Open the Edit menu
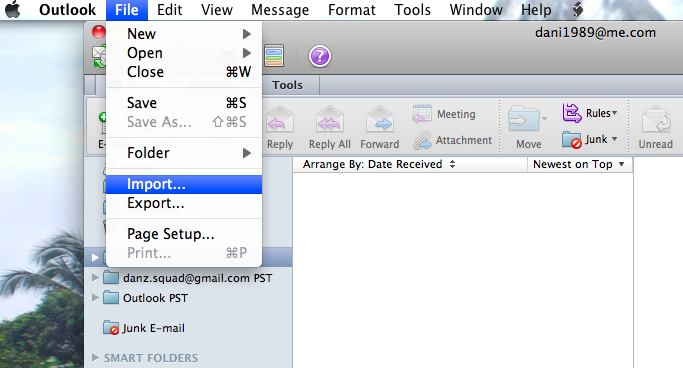 pos(169,10)
